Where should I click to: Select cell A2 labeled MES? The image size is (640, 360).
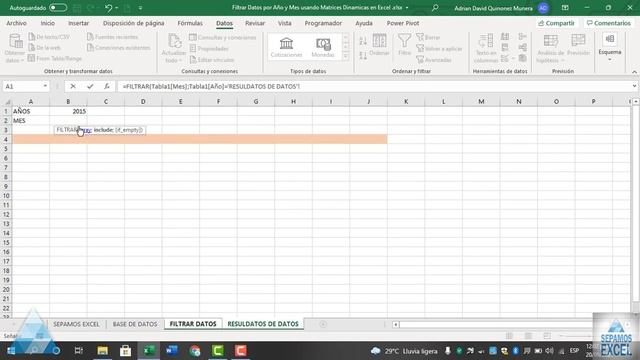pyautogui.click(x=31, y=120)
